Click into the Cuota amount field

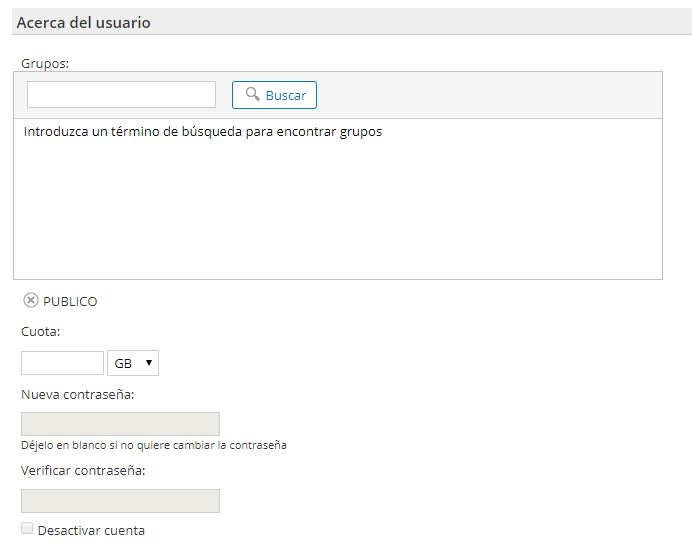click(62, 363)
